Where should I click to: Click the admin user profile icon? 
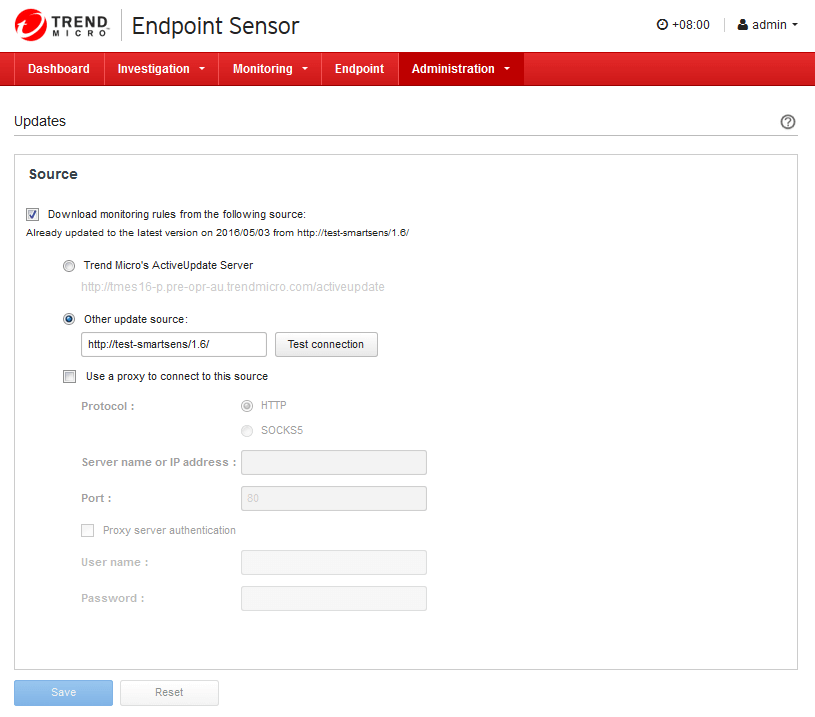pos(743,25)
